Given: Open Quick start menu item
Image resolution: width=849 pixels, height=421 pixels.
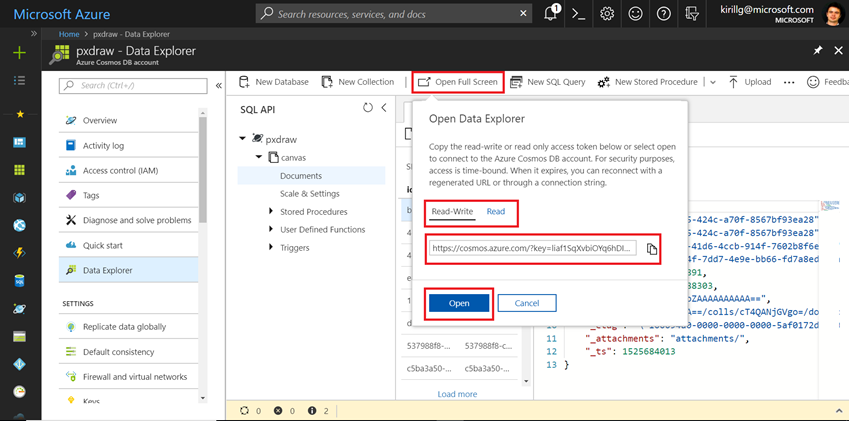Looking at the screenshot, I should (128, 245).
